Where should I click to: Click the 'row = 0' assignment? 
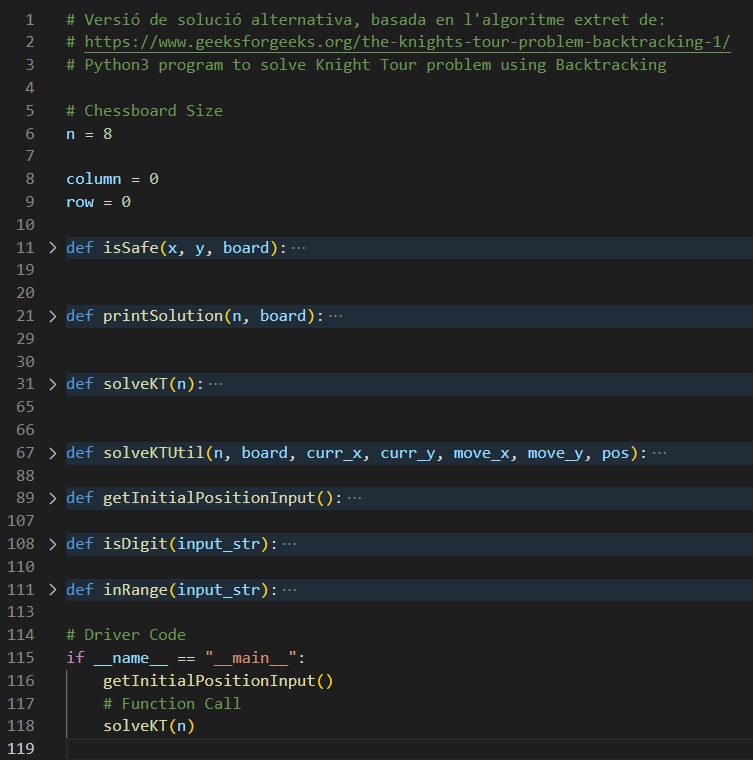98,202
